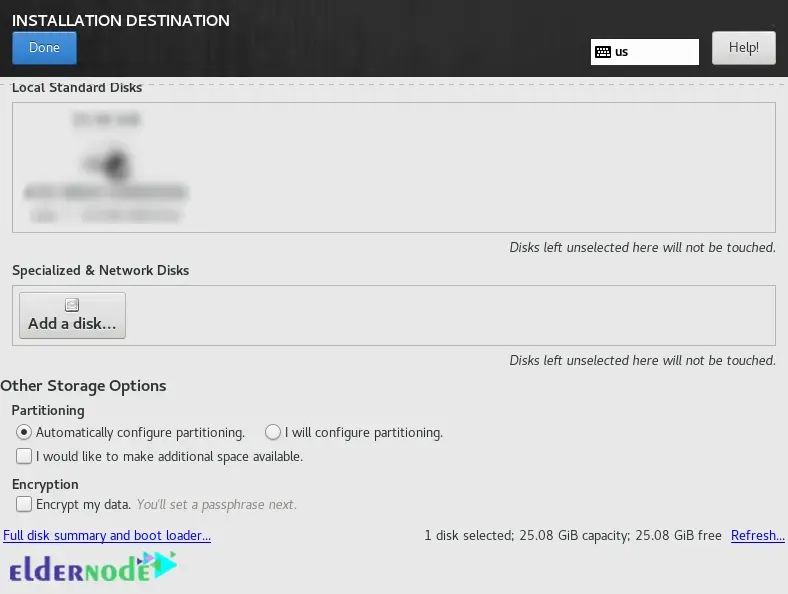Enable 'make additional space available' checkbox
Screen dimensions: 788x594
24,456
